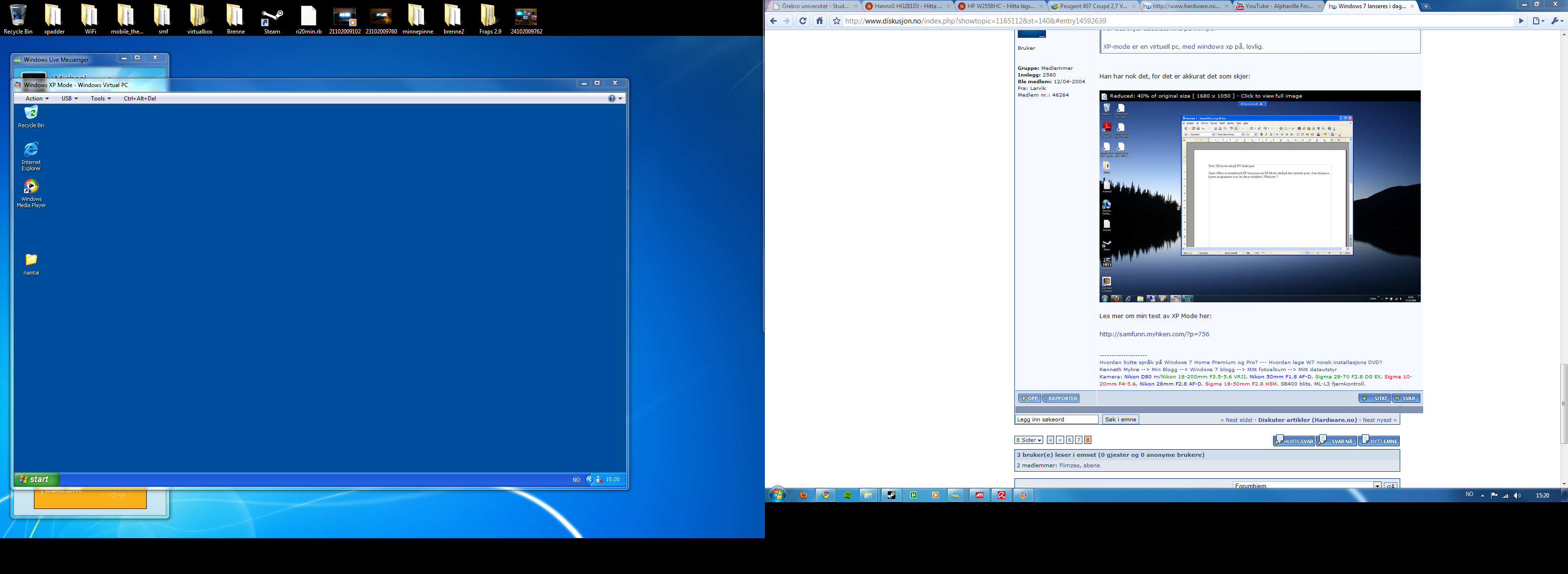Click Søk i emne button
The width and height of the screenshot is (1568, 574).
click(x=1120, y=419)
